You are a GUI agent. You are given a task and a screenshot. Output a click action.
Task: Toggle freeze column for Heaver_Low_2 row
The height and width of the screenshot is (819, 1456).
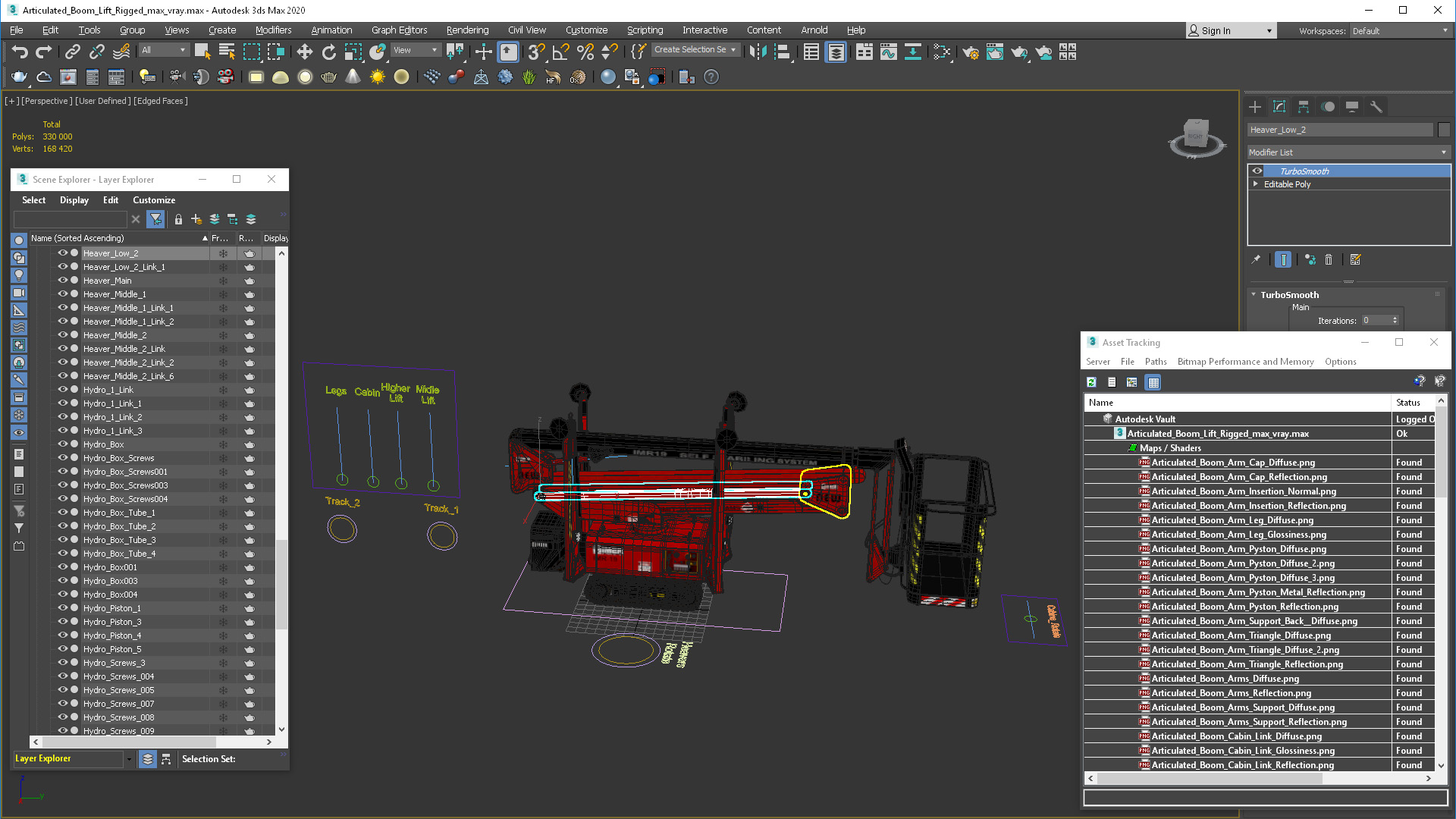click(x=223, y=253)
